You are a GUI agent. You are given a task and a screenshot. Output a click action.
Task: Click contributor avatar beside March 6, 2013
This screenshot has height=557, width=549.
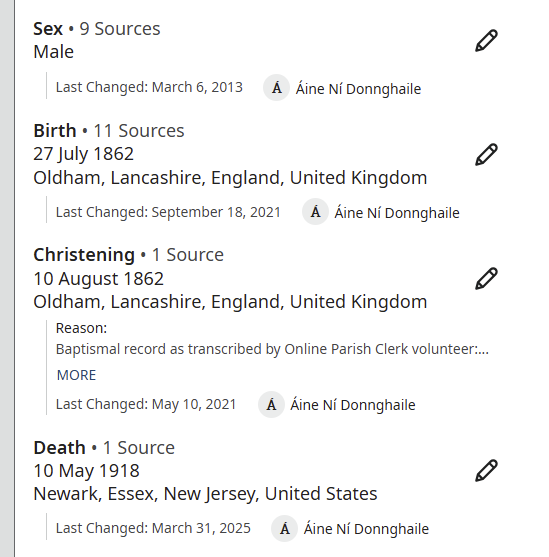[276, 87]
